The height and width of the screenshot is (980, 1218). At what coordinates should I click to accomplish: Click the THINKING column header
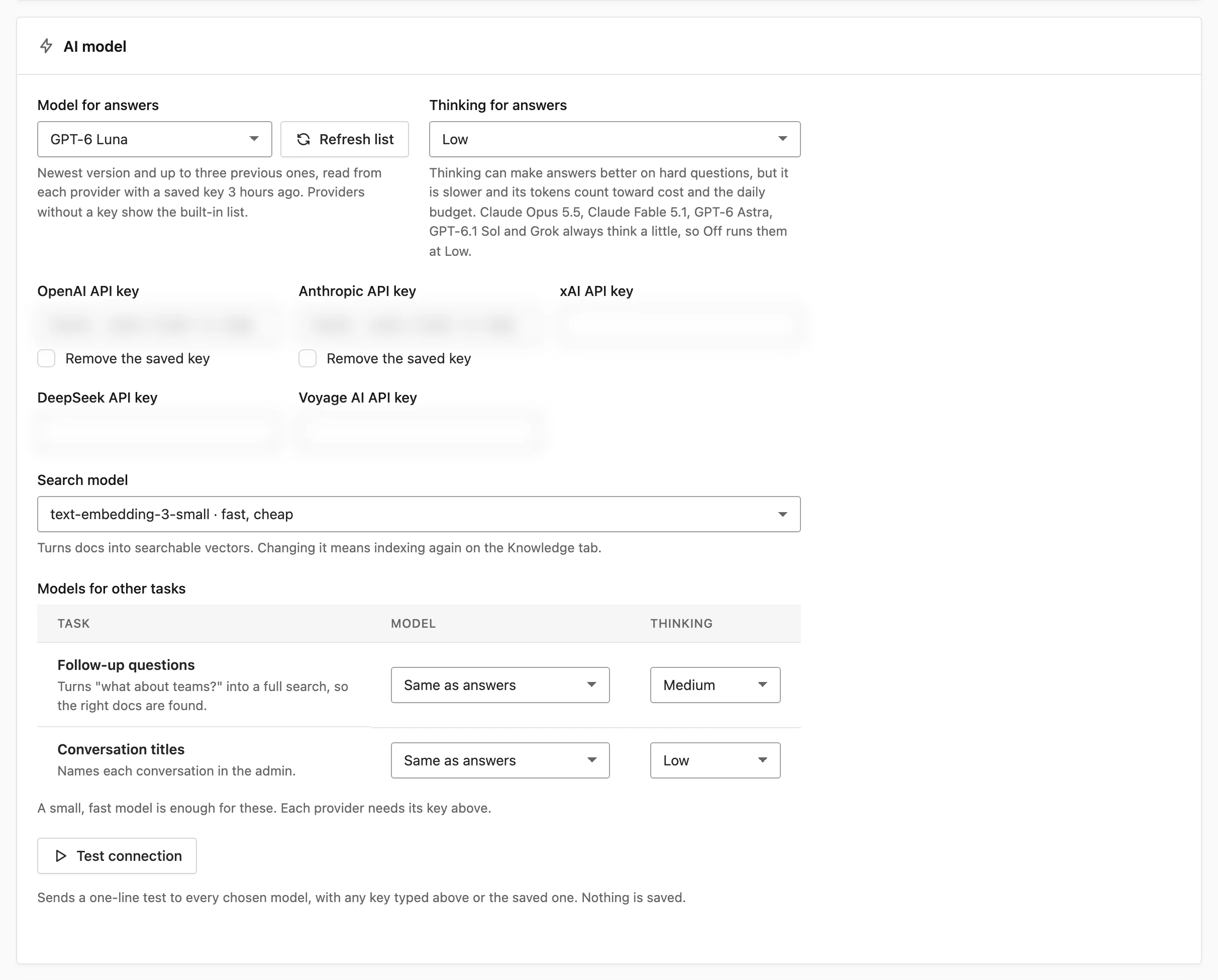click(x=681, y=623)
